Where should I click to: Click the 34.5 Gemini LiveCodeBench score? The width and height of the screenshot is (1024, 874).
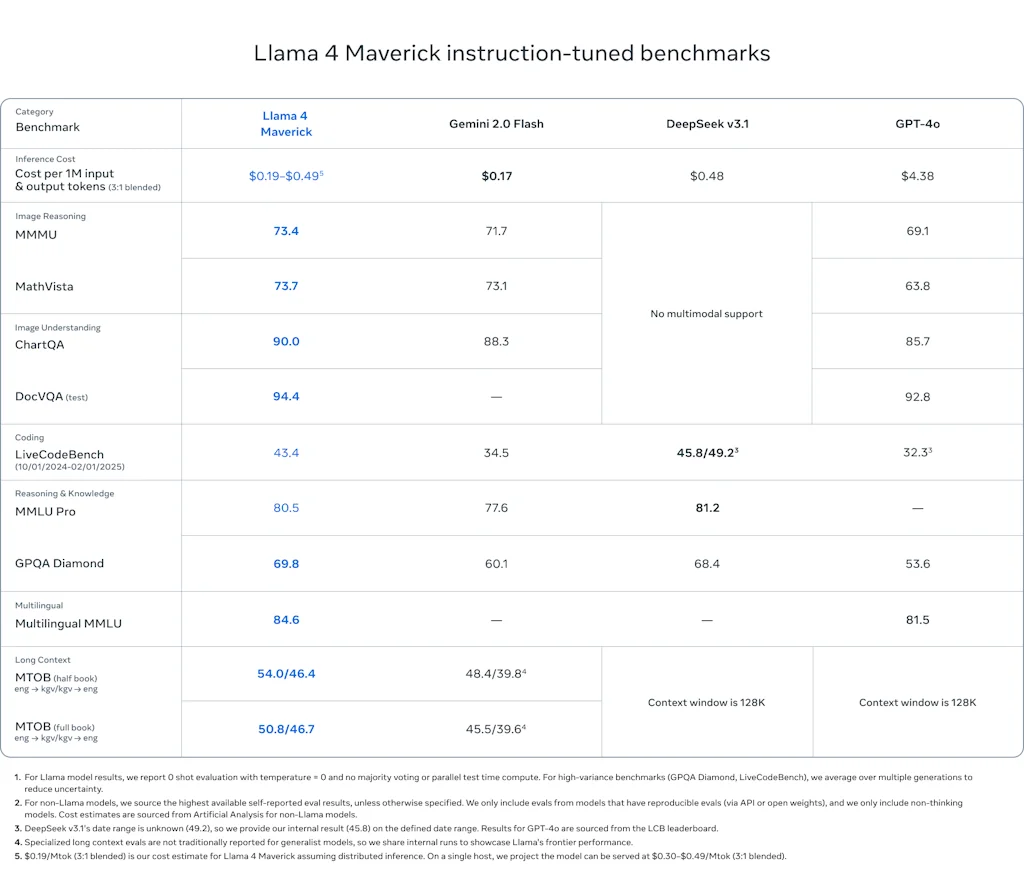496,452
